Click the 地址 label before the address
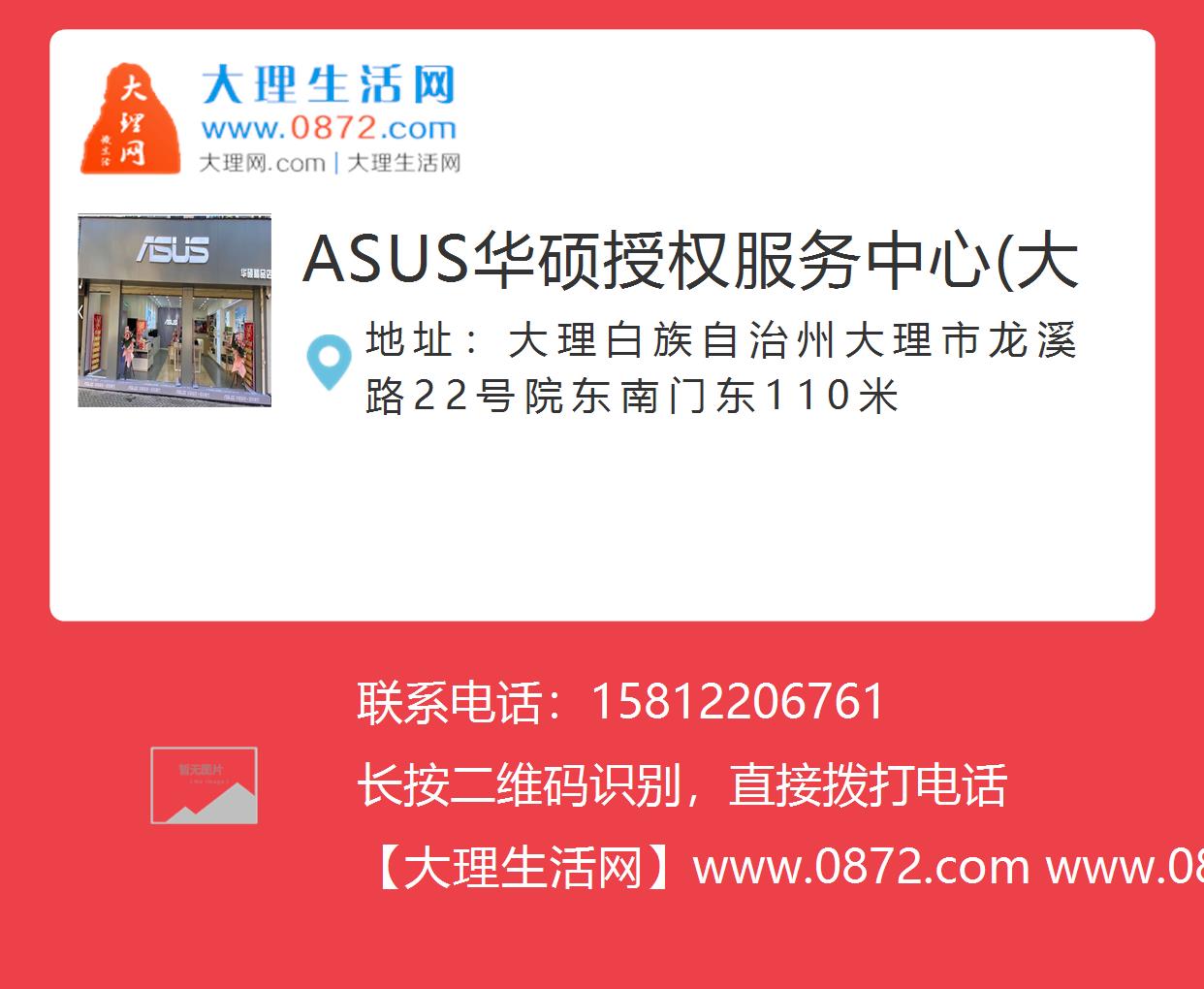1204x989 pixels. [410, 340]
